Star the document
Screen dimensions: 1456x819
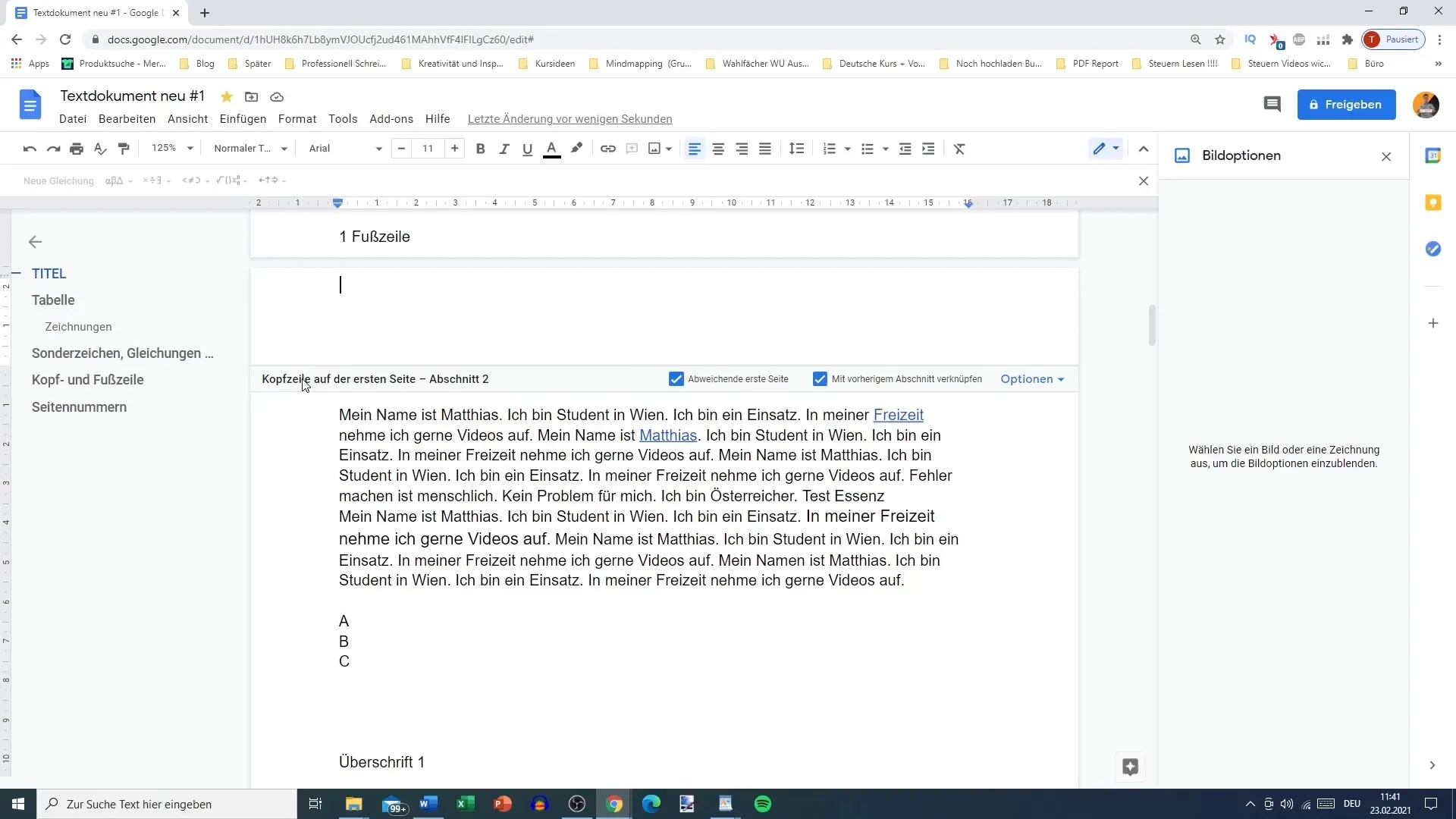click(x=227, y=96)
